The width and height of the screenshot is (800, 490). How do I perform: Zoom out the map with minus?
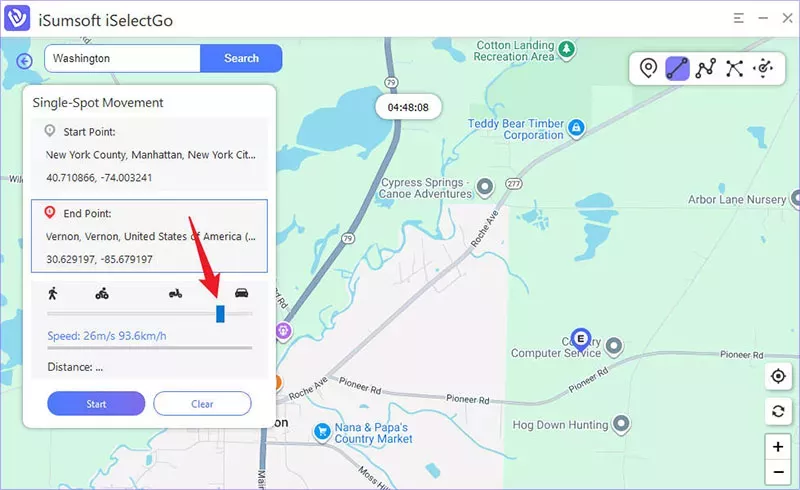coord(778,472)
